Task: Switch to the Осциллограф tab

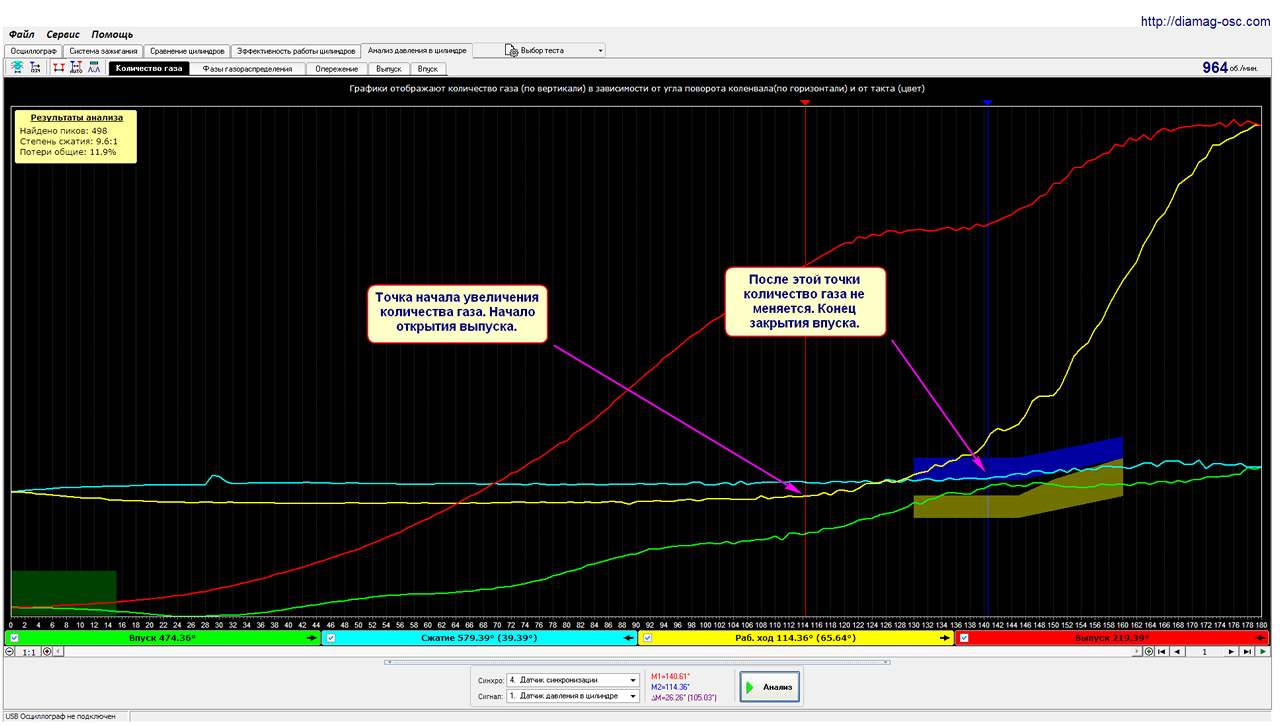Action: pyautogui.click(x=34, y=51)
